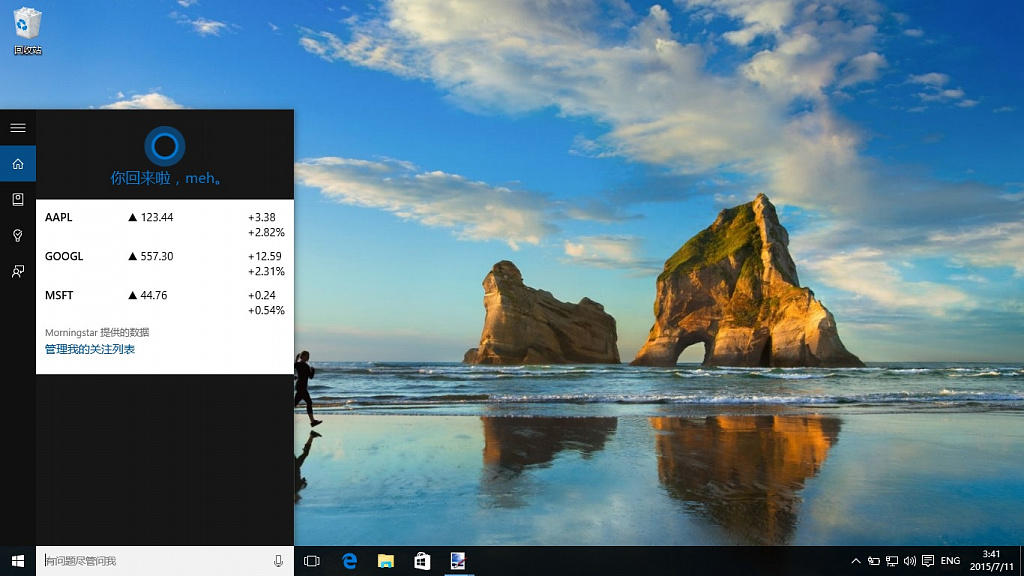
Task: Click the MSFT change +0.54%
Action: [266, 311]
